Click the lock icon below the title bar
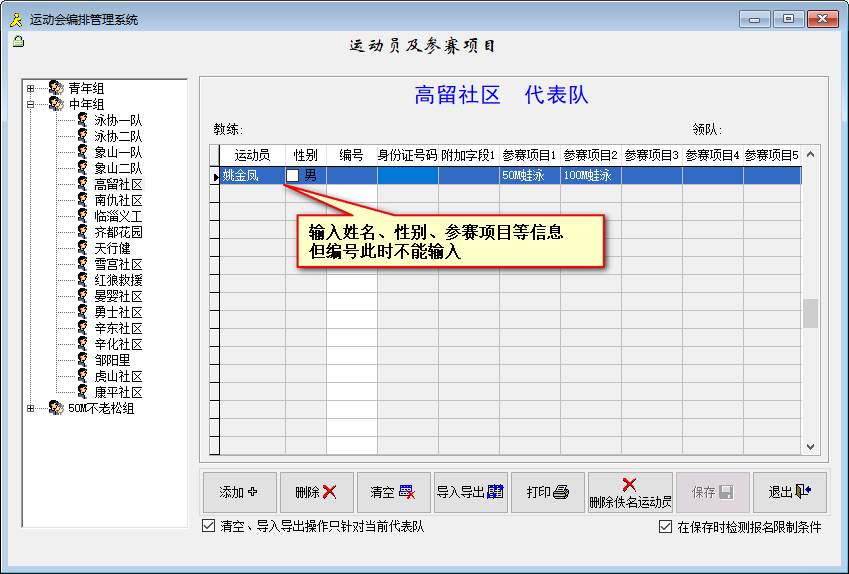849x574 pixels. (17, 42)
